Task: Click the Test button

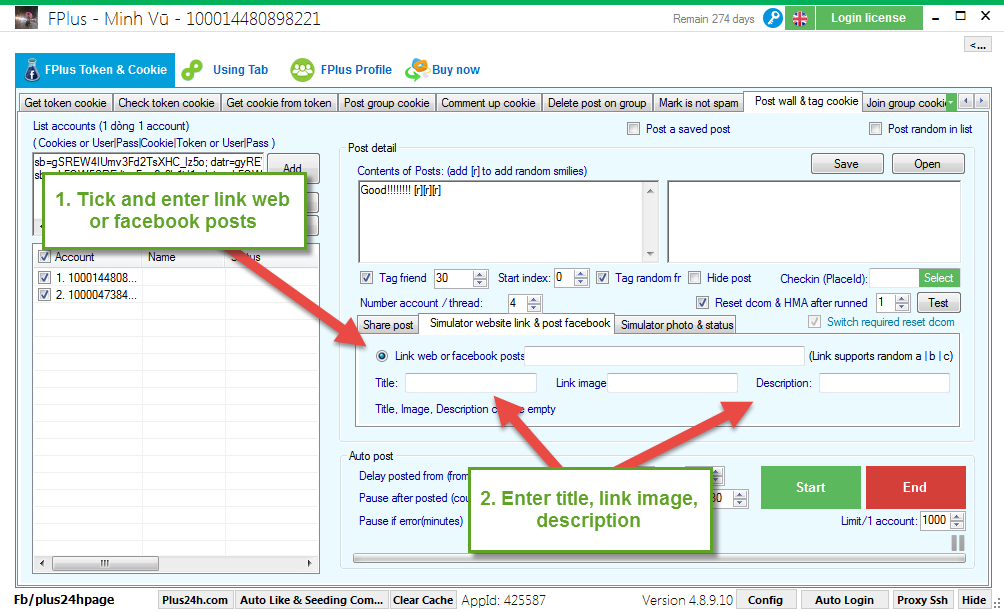Action: (x=938, y=303)
